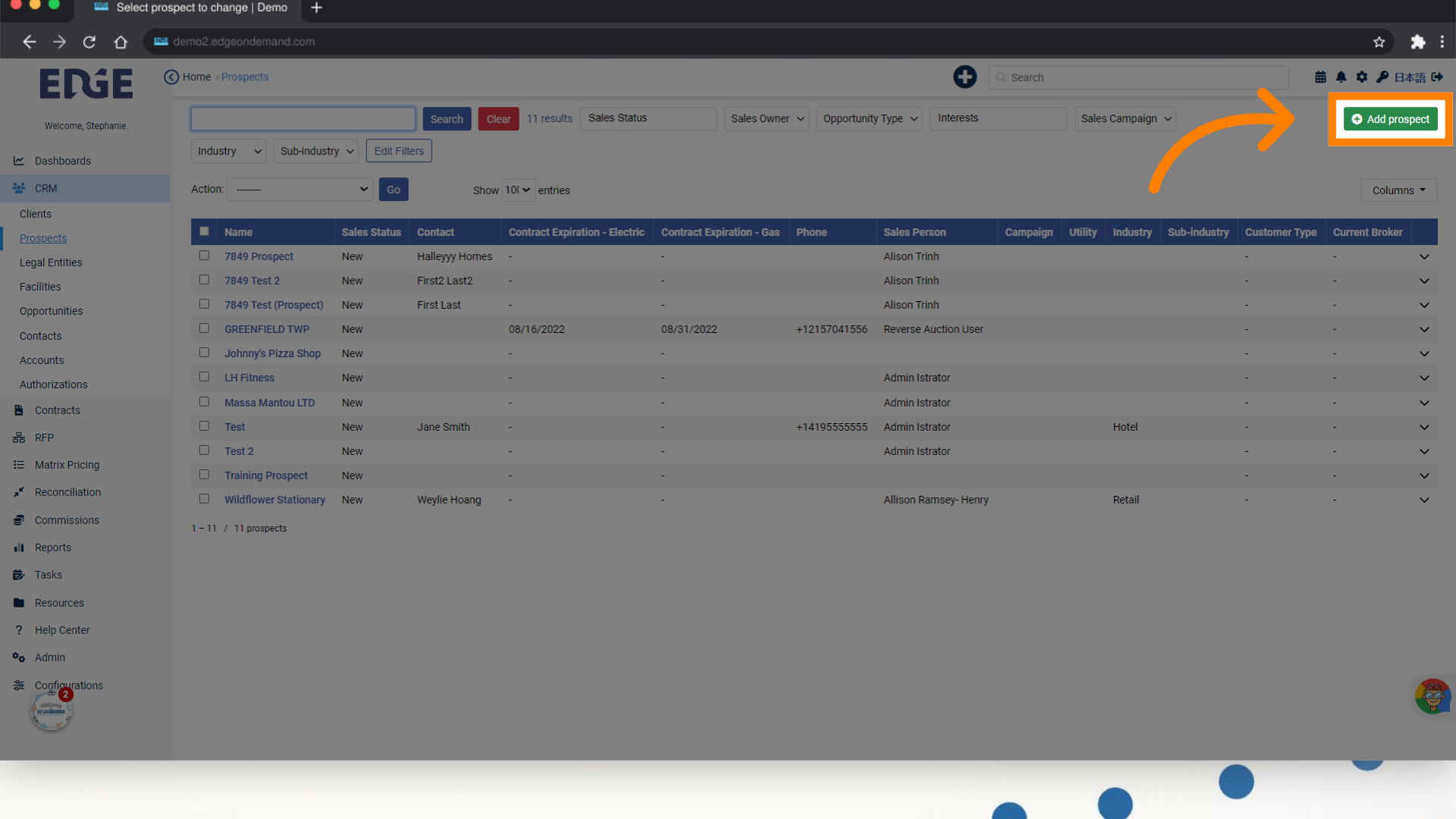Expand the Test 2 row chevron
This screenshot has width=1456, height=819.
tap(1424, 451)
